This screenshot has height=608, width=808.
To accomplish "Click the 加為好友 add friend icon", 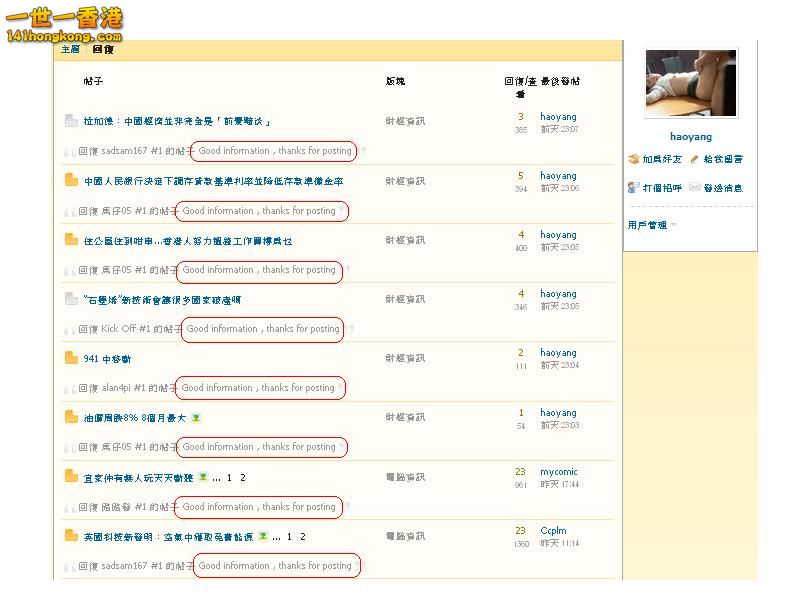I will [633, 160].
